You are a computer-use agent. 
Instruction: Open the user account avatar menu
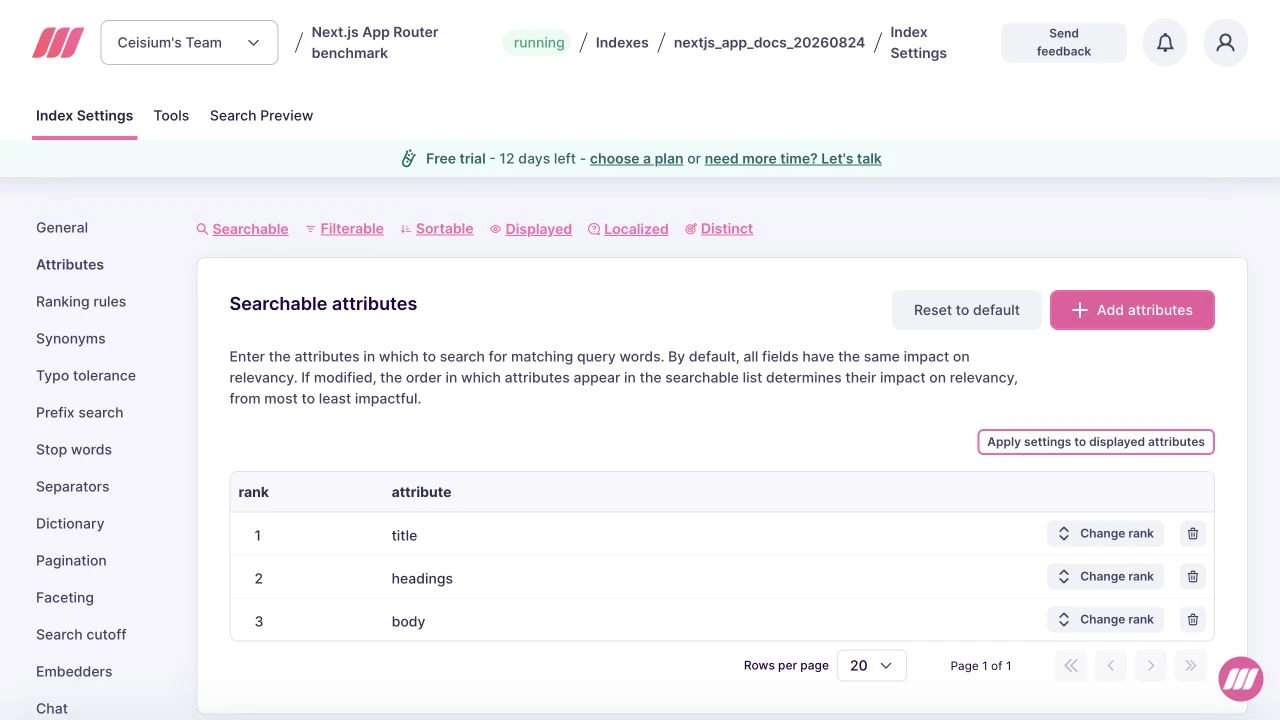click(x=1225, y=43)
